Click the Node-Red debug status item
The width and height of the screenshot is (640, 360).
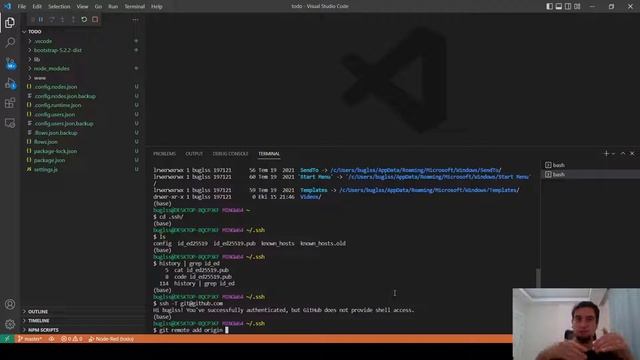point(111,339)
